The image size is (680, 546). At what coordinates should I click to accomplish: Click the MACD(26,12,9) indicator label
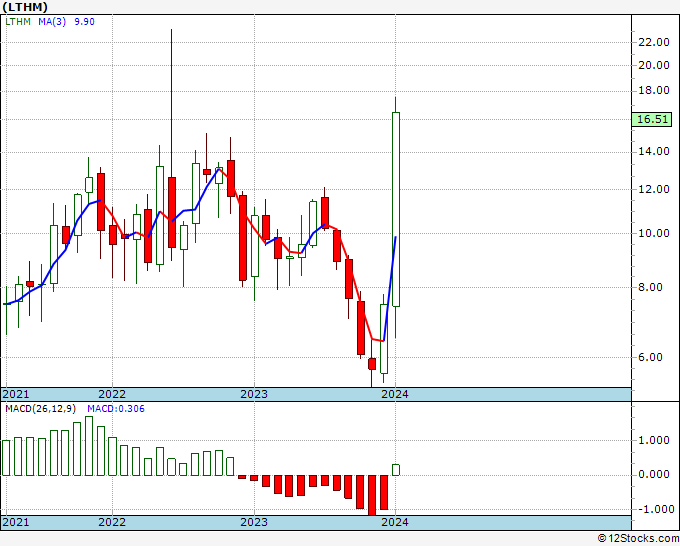coord(40,409)
